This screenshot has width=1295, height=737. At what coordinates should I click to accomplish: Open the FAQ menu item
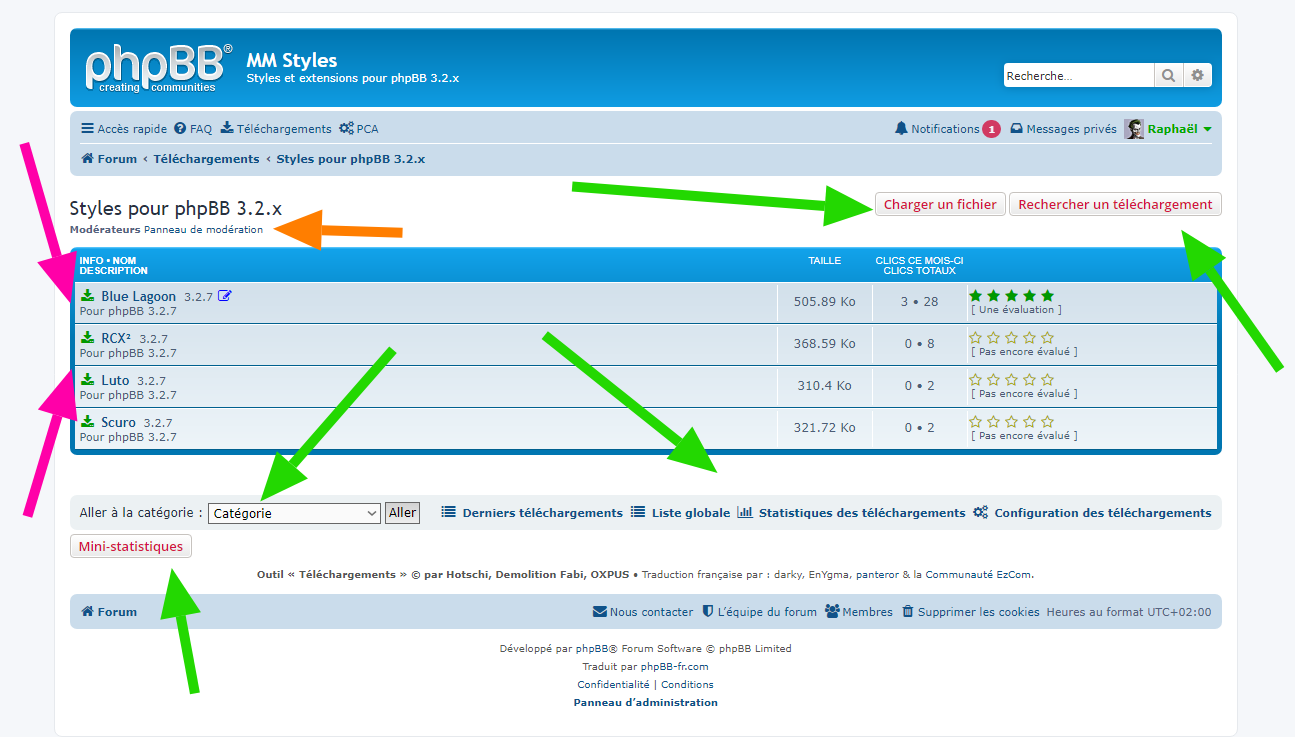click(193, 129)
